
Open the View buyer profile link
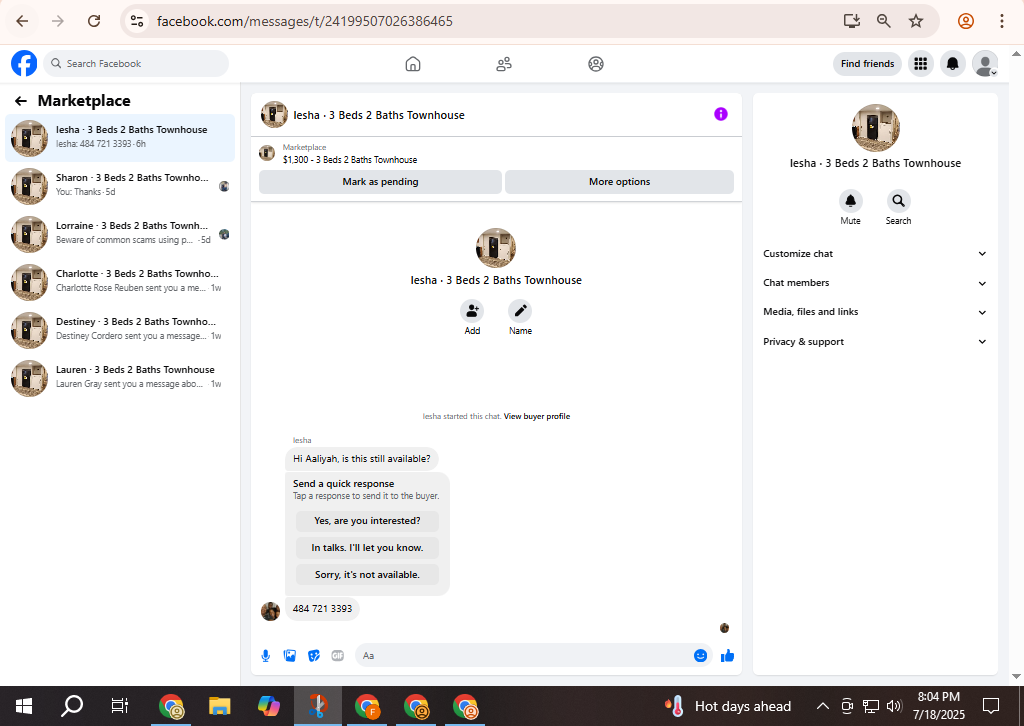[x=537, y=416]
